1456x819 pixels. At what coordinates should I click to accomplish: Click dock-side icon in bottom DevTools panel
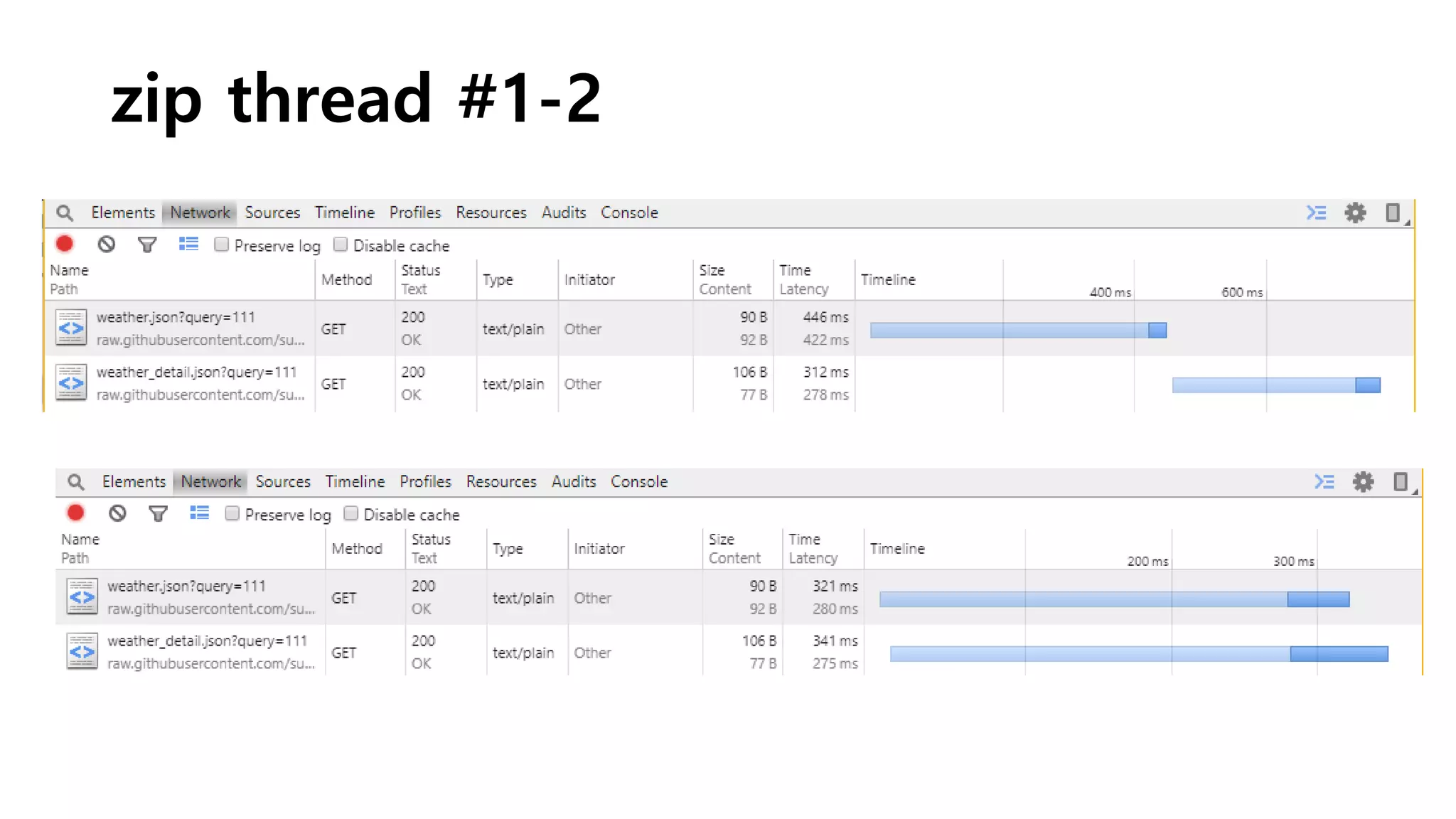[x=1401, y=482]
